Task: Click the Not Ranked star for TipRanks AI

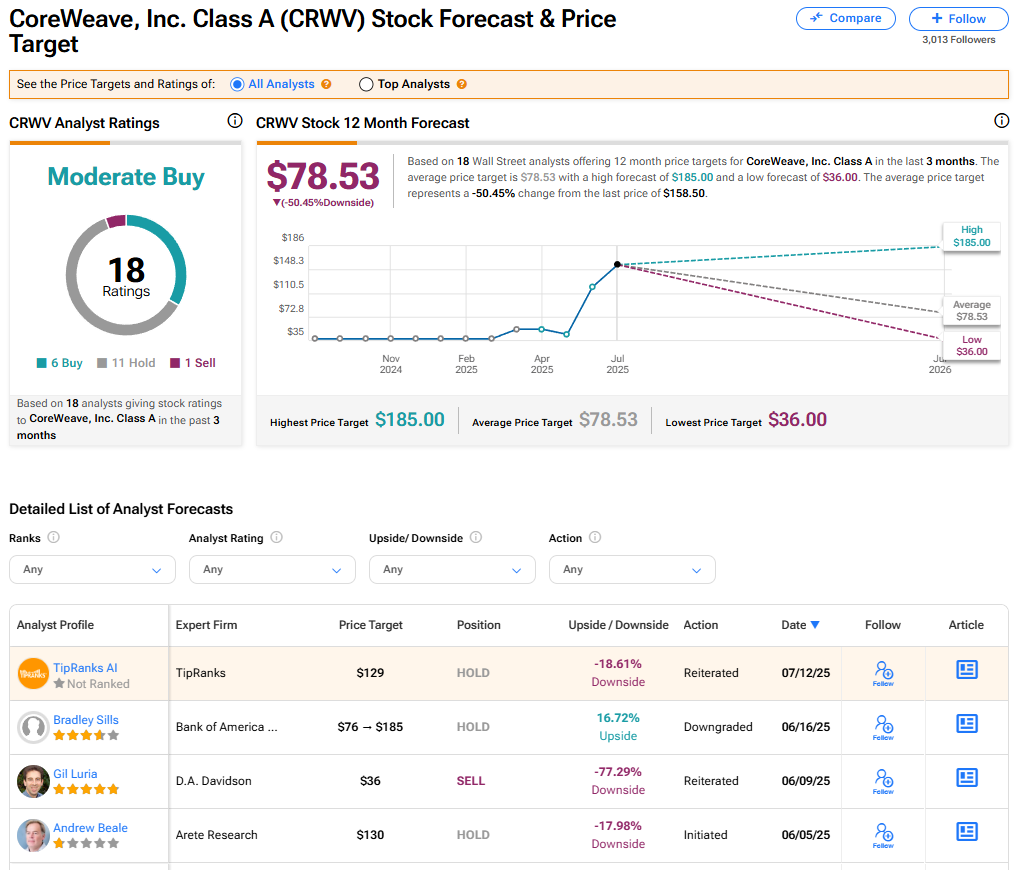Action: pos(59,683)
